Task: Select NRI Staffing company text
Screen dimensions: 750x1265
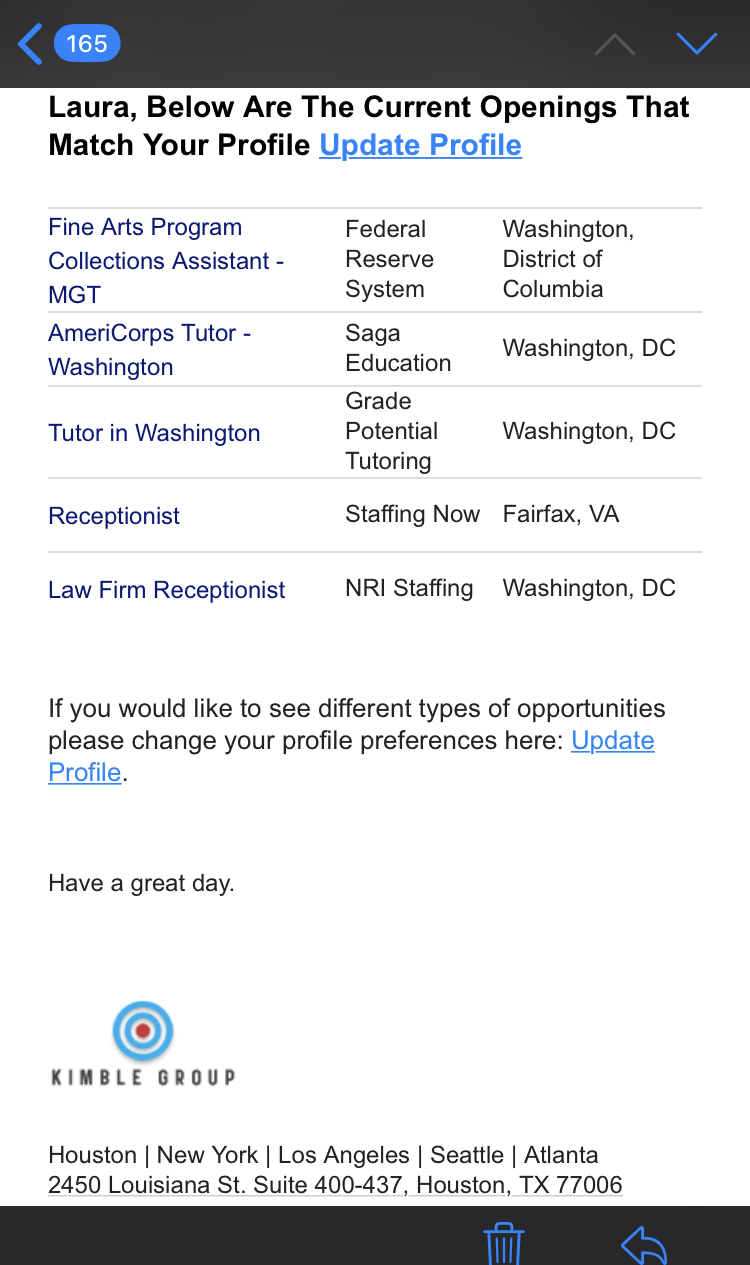Action: click(409, 588)
